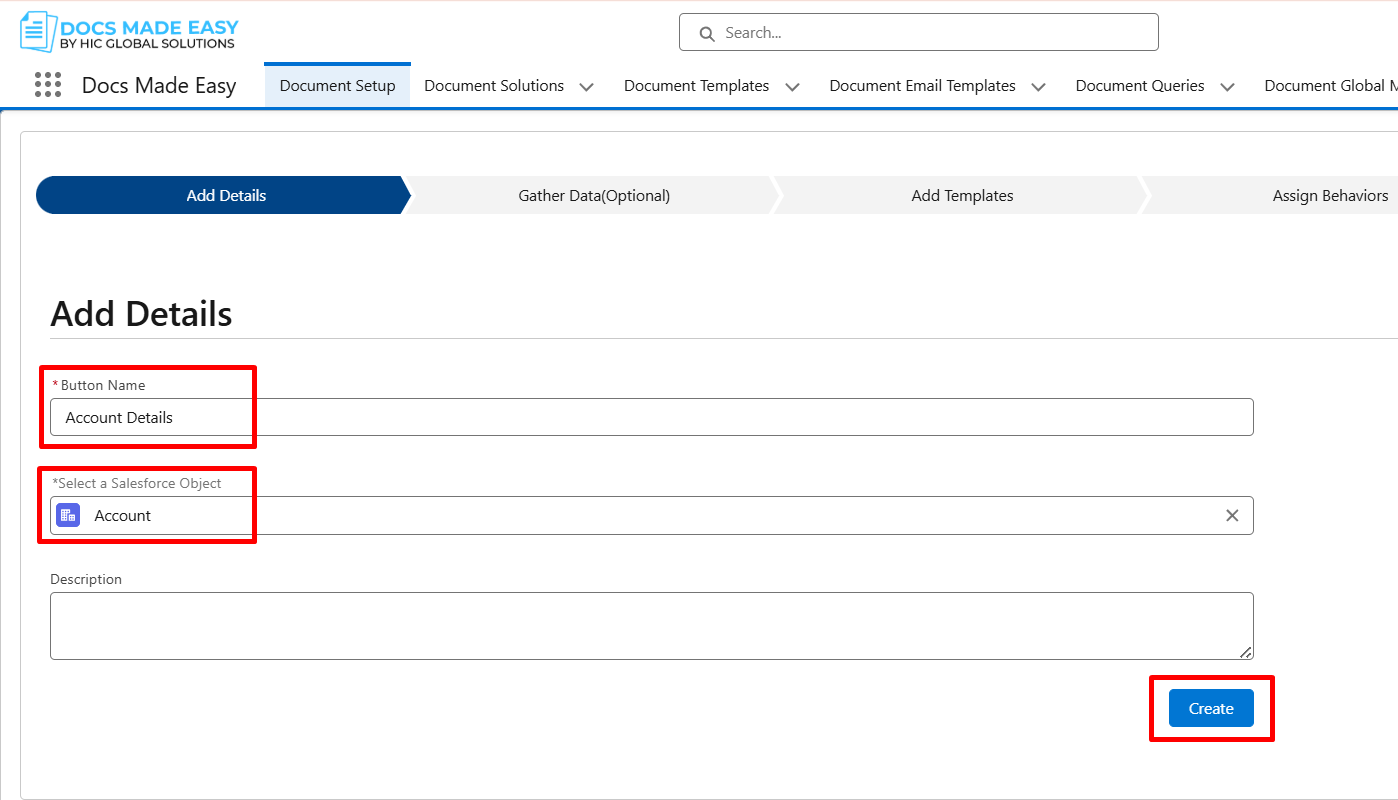The image size is (1398, 800).
Task: Open the App Launcher grid icon
Action: (x=48, y=85)
